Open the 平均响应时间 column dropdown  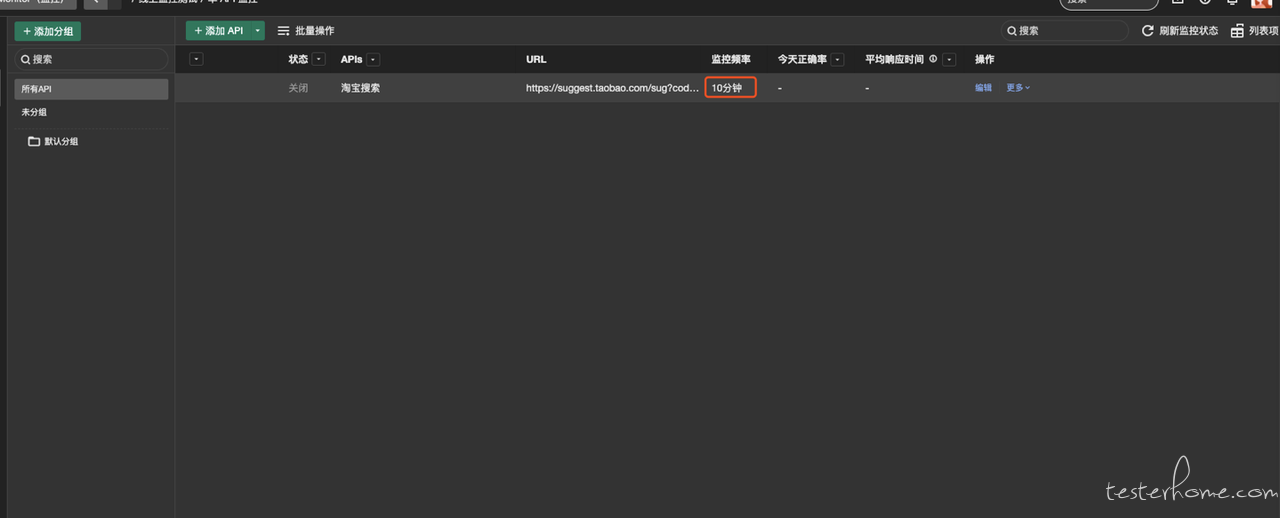pos(949,59)
